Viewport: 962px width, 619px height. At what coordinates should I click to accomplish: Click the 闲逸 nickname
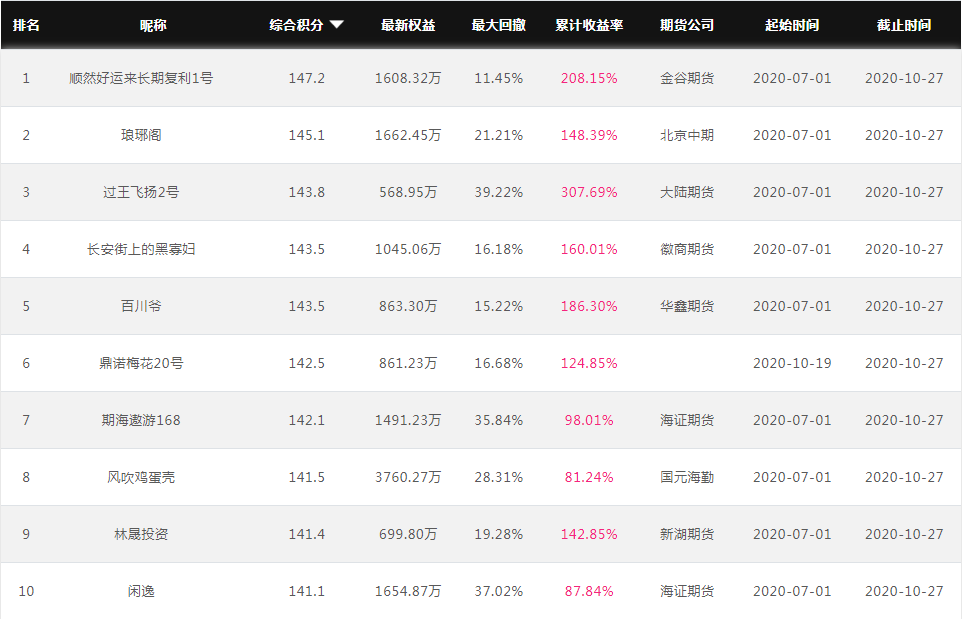(x=141, y=591)
